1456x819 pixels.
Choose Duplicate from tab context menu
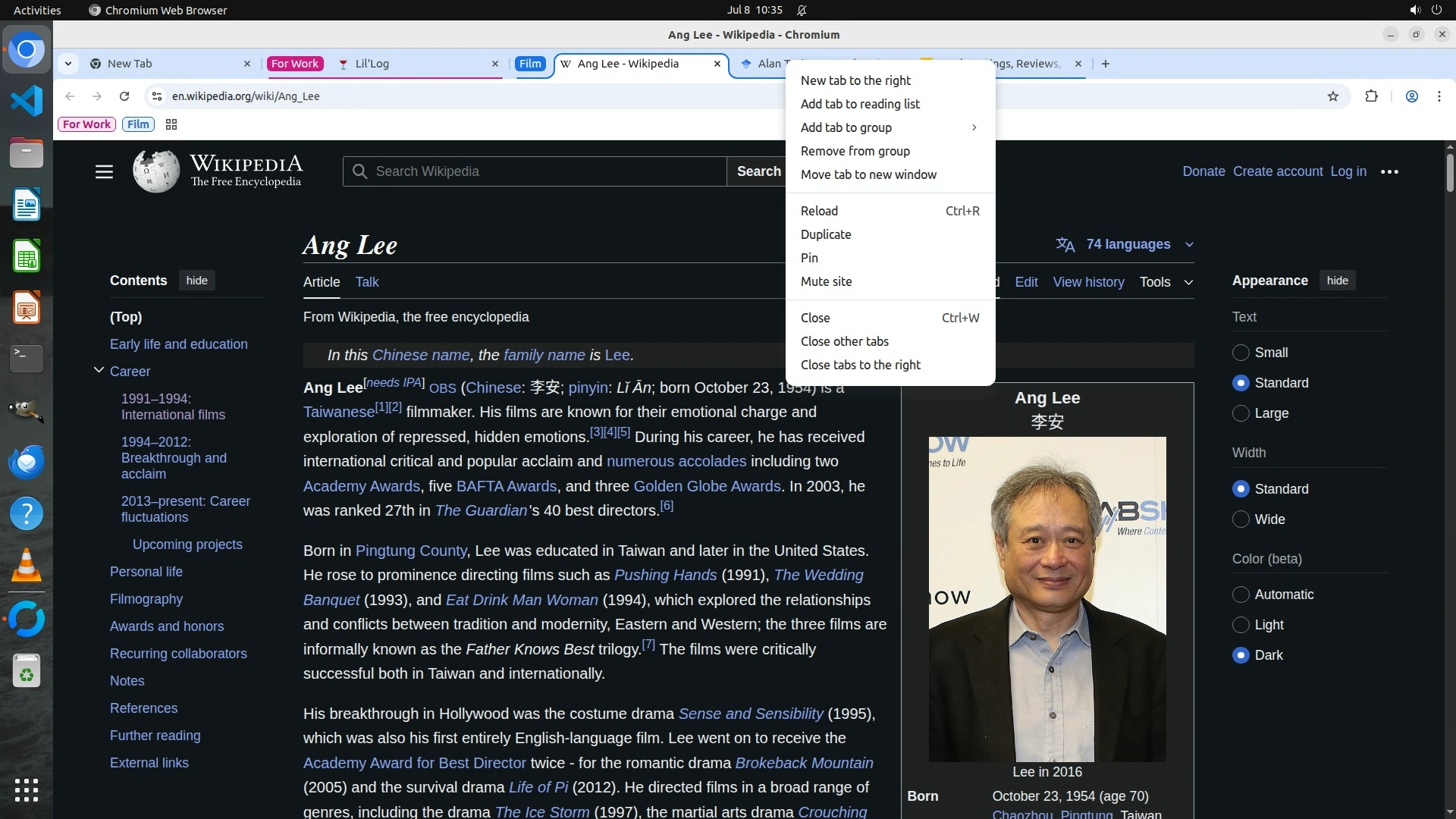pos(826,234)
